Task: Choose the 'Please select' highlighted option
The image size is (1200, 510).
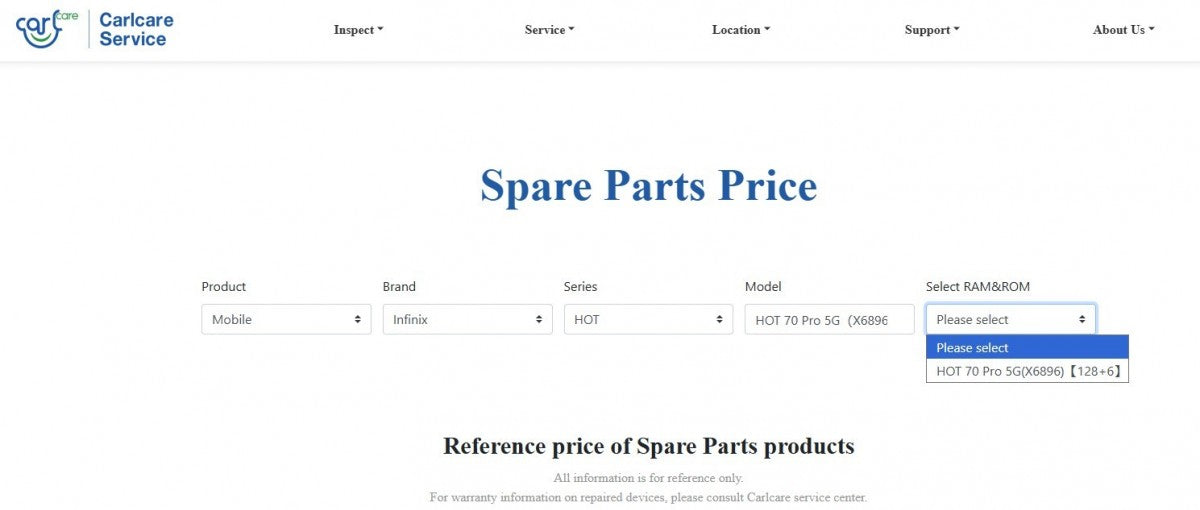Action: [x=1027, y=348]
